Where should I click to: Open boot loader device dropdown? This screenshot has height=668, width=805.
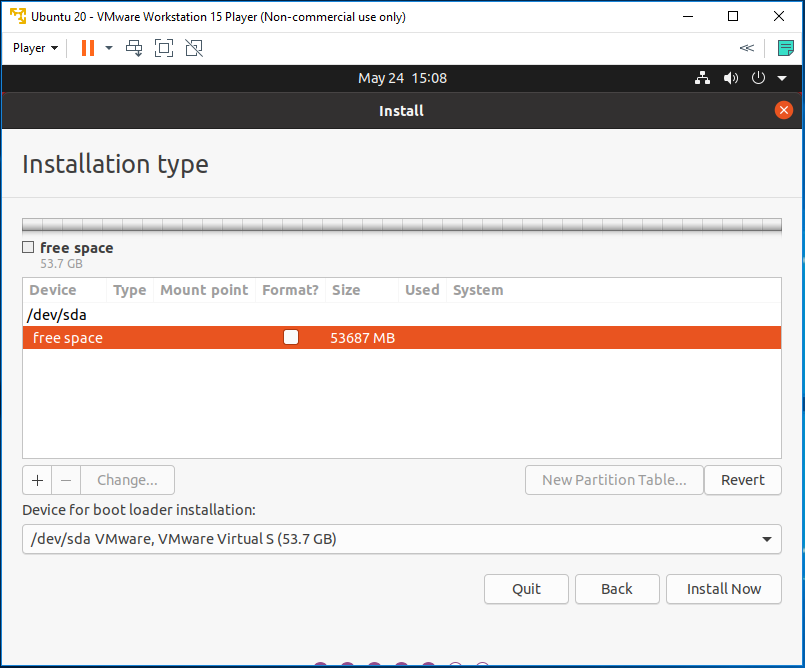coord(402,539)
